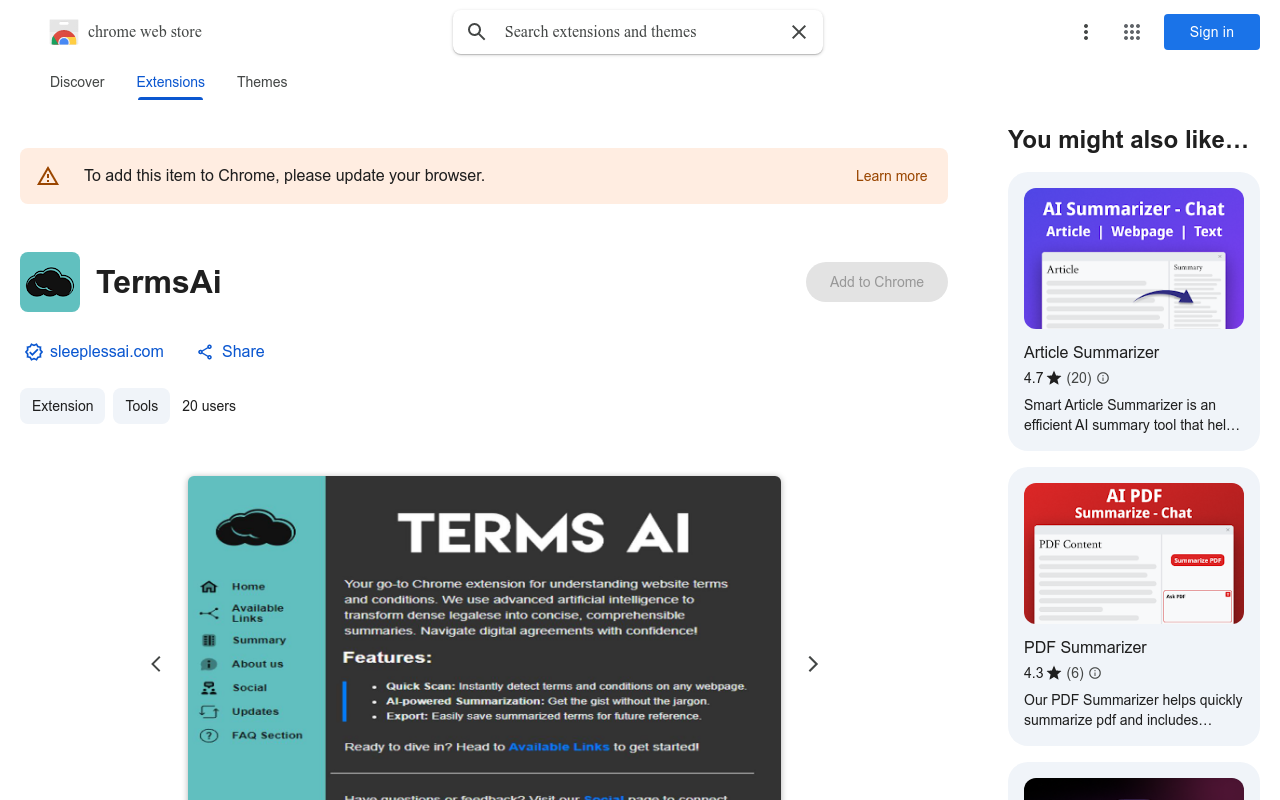Image resolution: width=1280 pixels, height=800 pixels.
Task: Go to previous screenshot with left arrow
Action: point(156,664)
